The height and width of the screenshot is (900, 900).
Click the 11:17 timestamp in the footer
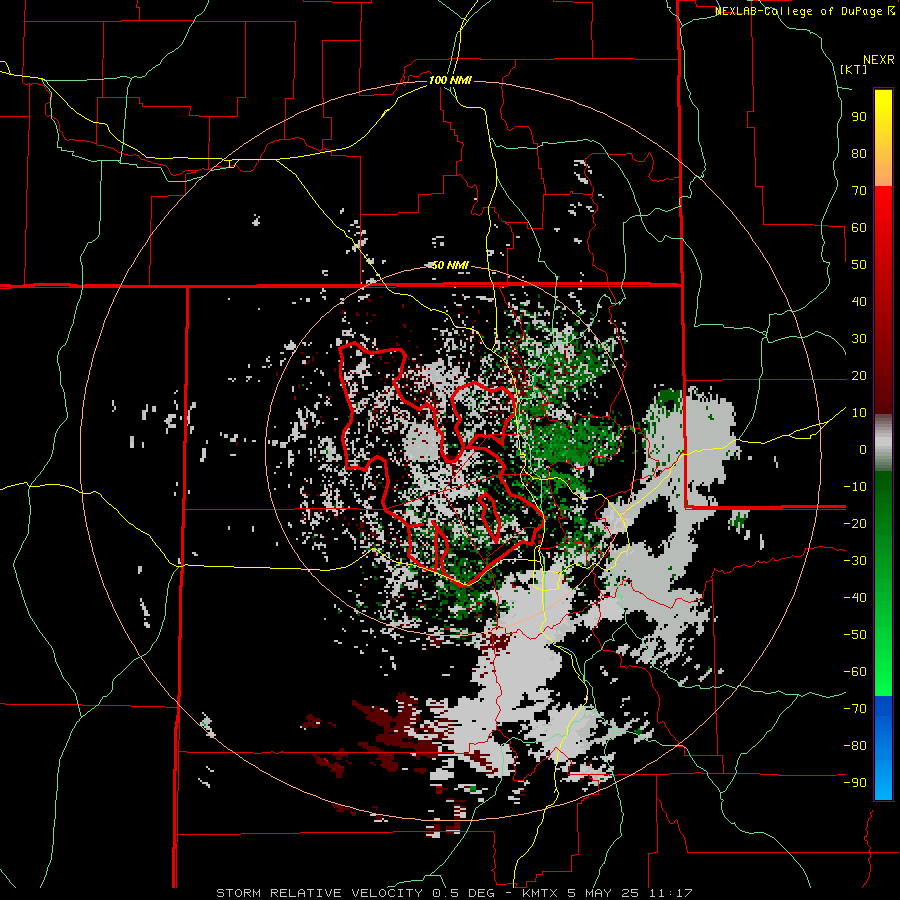click(670, 893)
